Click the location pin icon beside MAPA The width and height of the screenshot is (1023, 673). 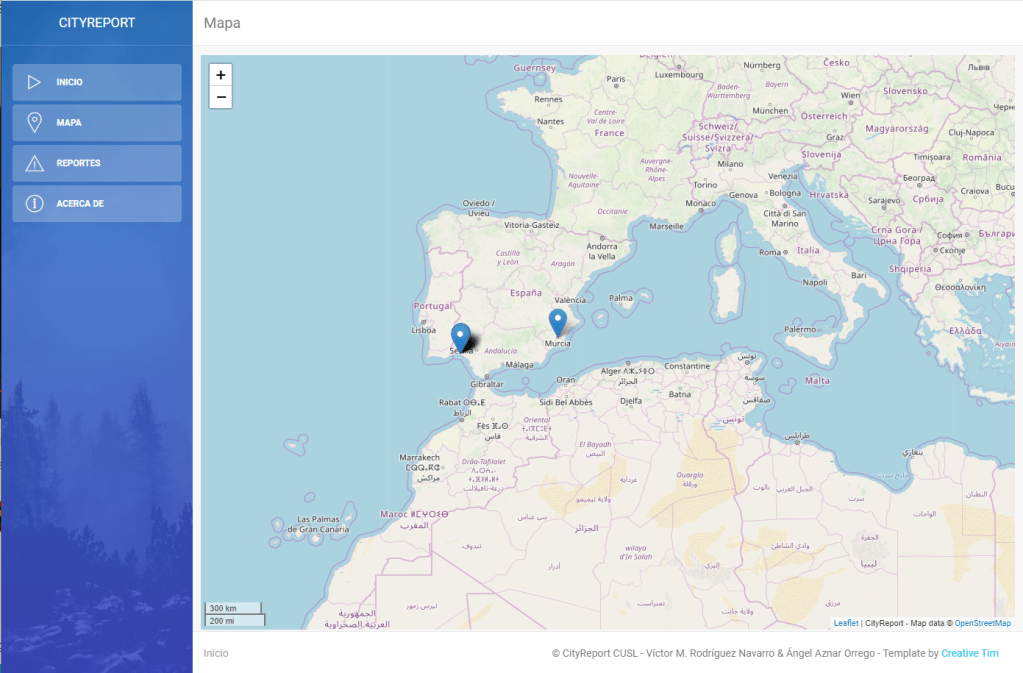[x=34, y=123]
